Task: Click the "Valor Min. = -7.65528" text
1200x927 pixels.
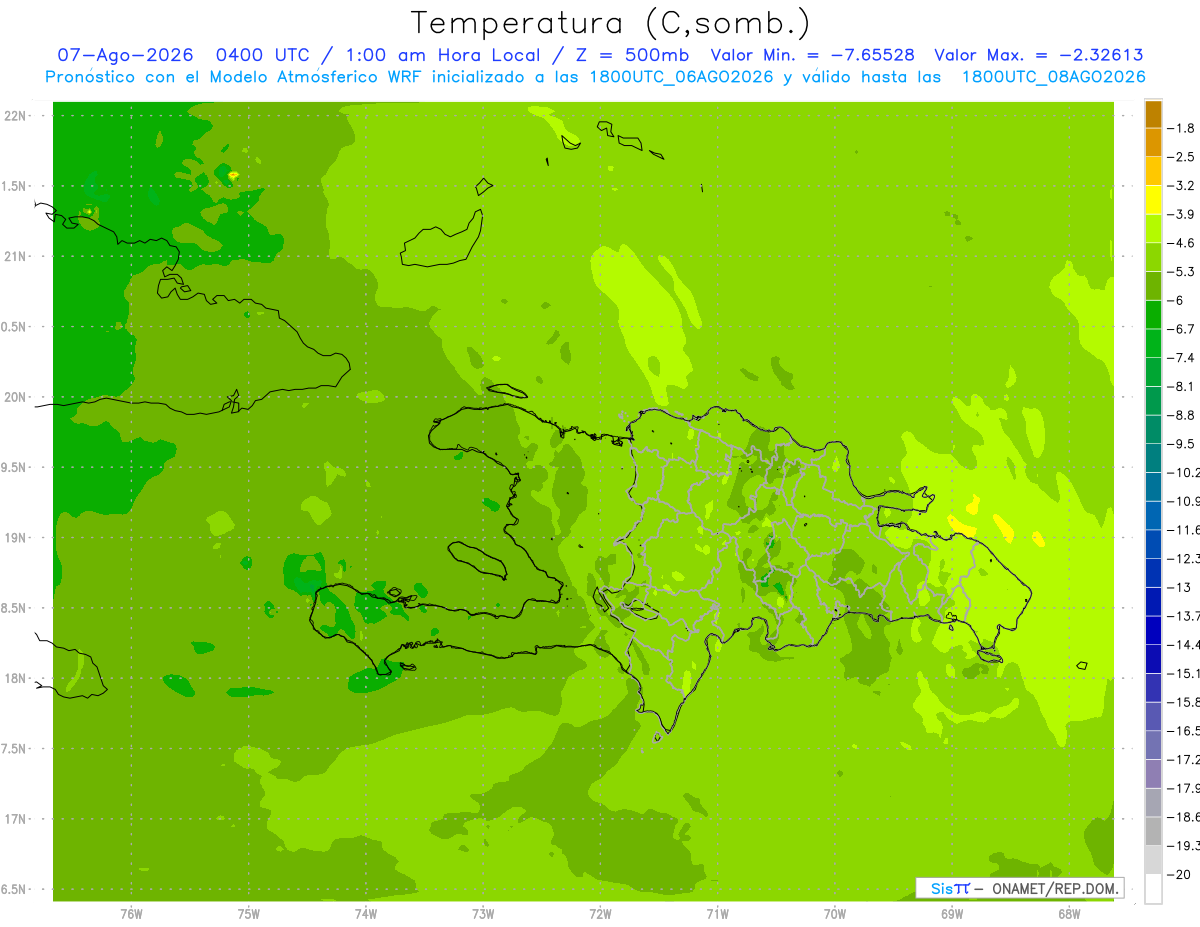Action: [813, 55]
